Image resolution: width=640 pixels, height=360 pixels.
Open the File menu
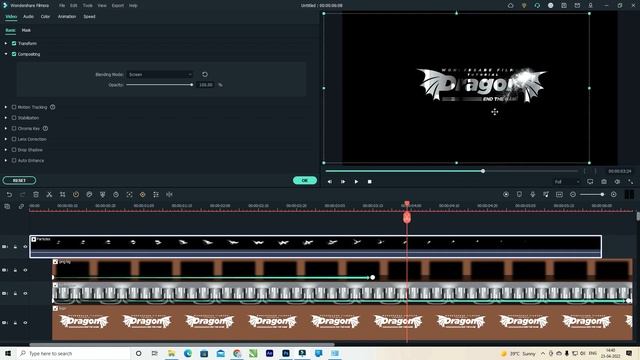(x=62, y=6)
